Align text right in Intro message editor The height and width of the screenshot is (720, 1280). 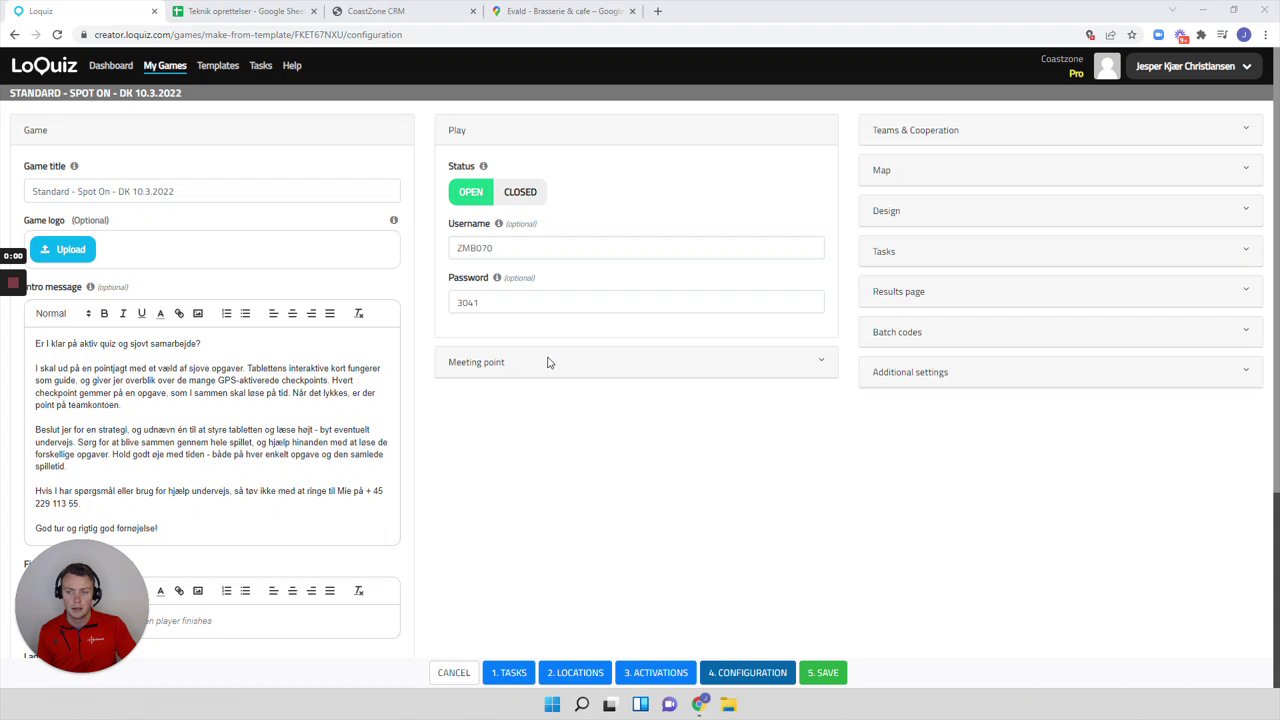[x=311, y=314]
